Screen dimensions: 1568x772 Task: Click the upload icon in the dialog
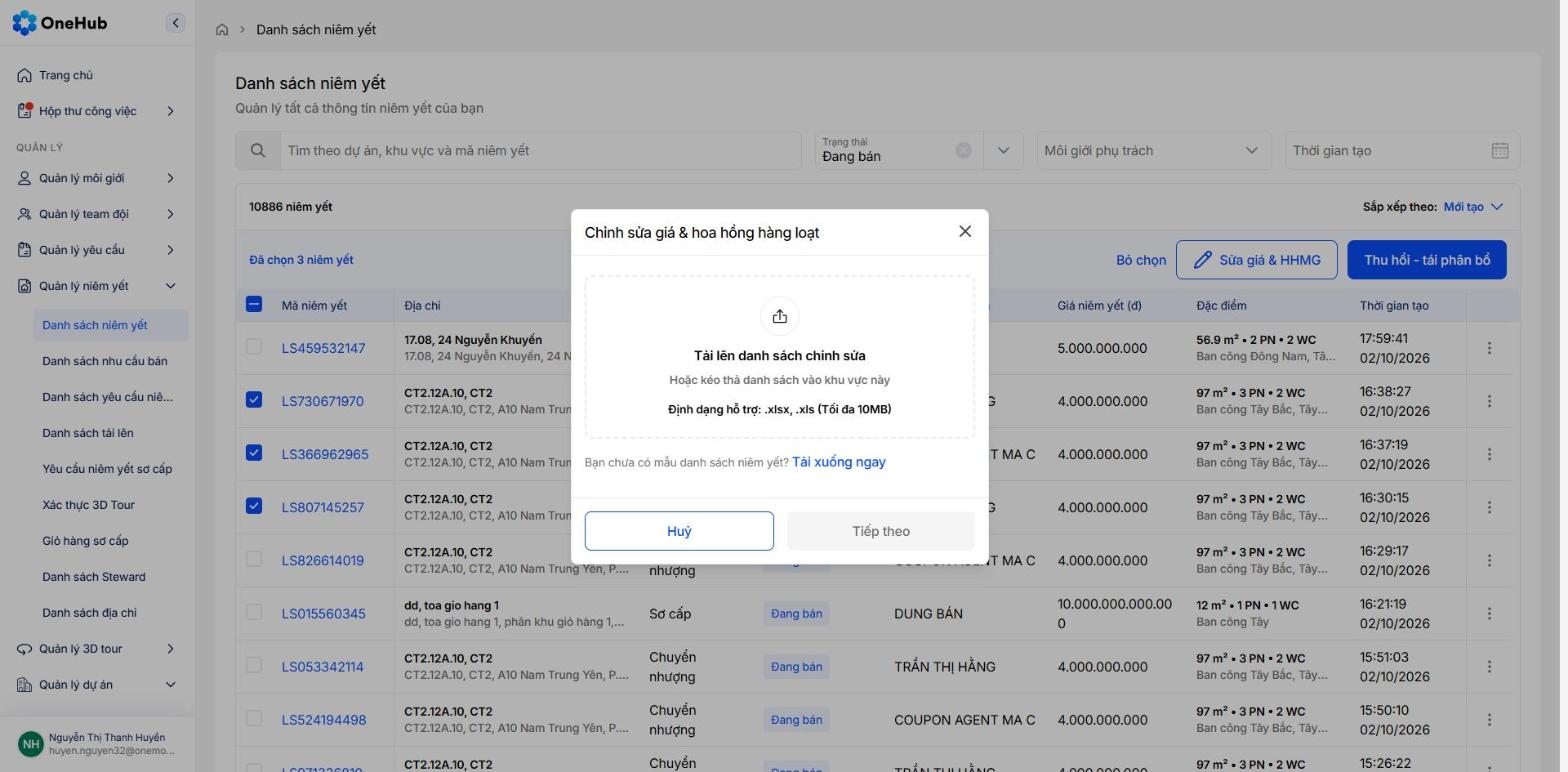(780, 317)
